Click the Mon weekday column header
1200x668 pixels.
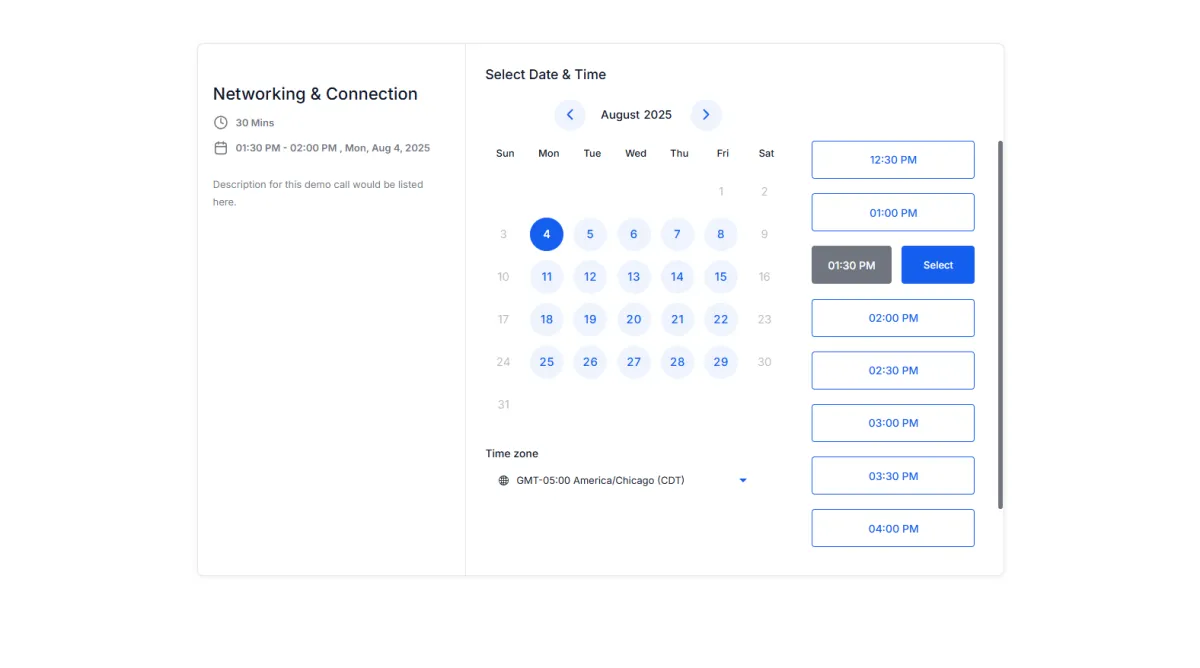coord(549,154)
